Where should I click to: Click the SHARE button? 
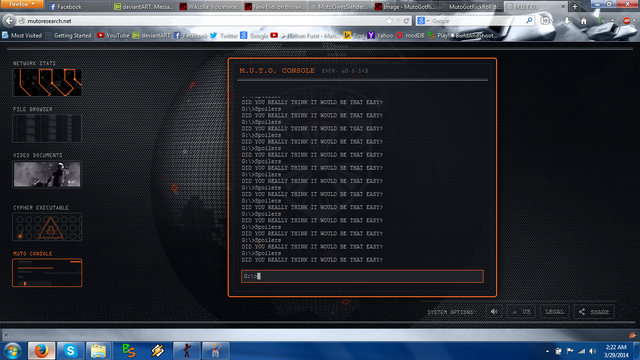594,312
